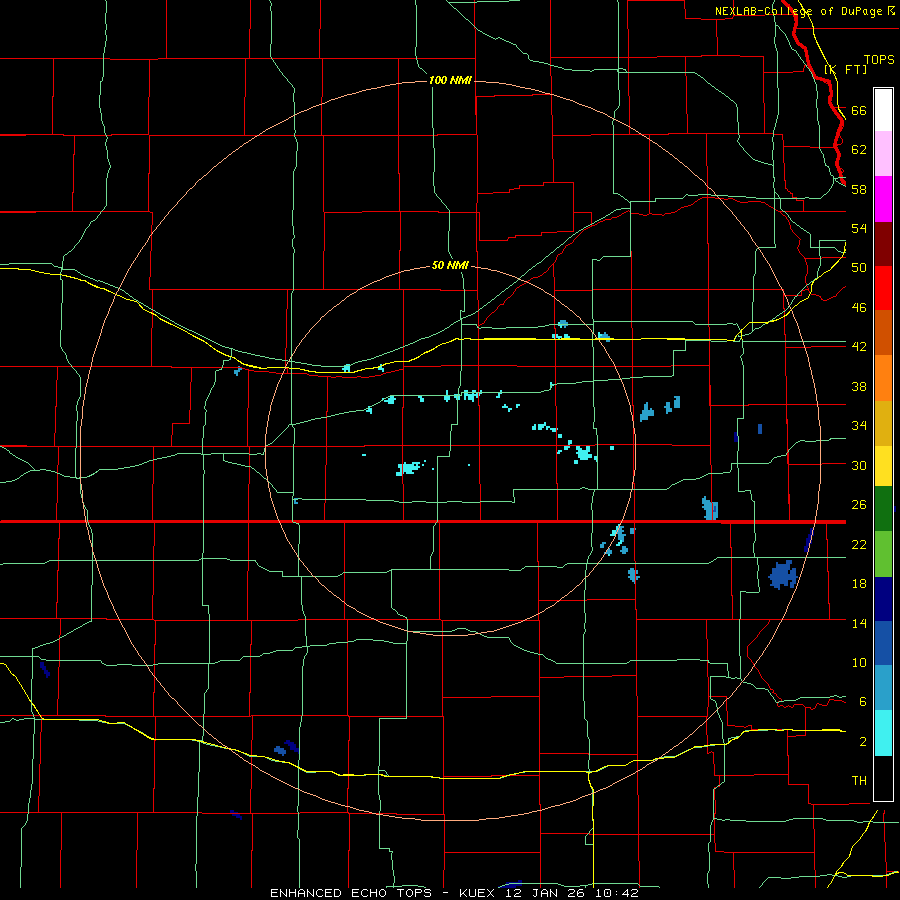900x900 pixels.
Task: Click the "58" legend value
Action: tap(859, 189)
